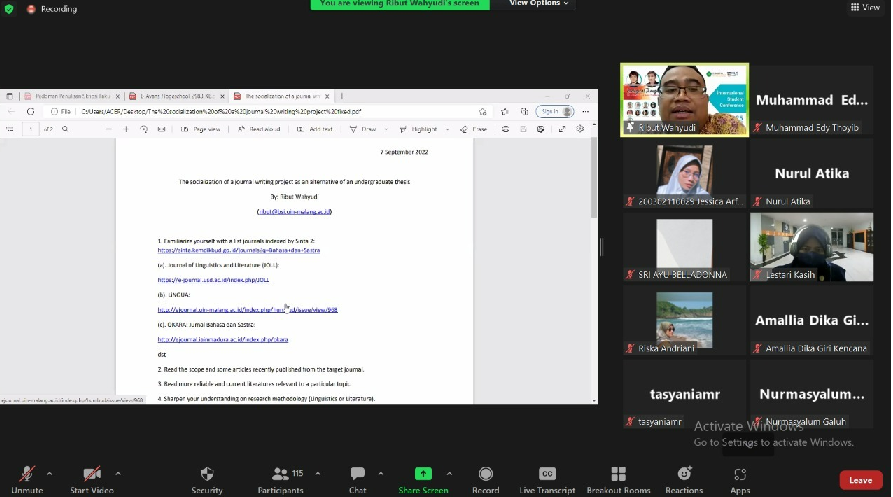Click the address bar file path
Screen dimensions: 893x497
(x=221, y=112)
